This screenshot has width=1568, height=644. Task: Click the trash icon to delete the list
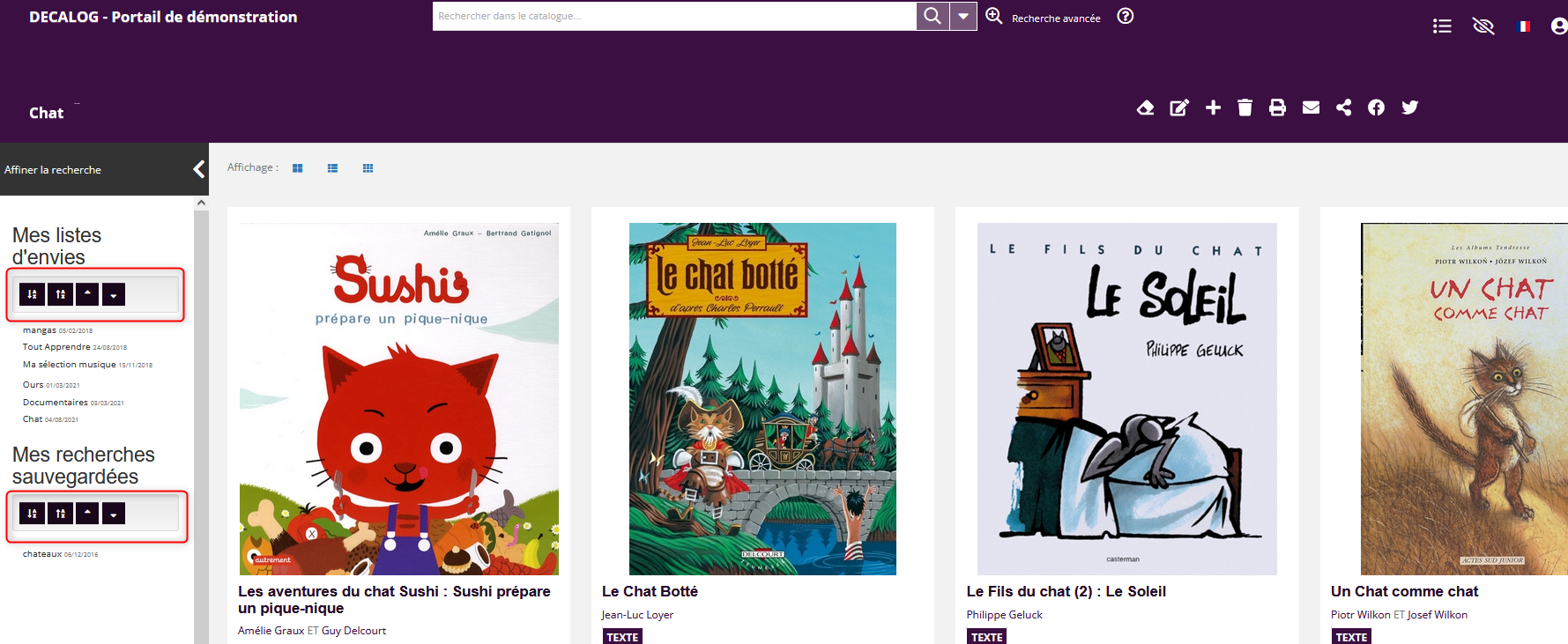click(x=1245, y=107)
